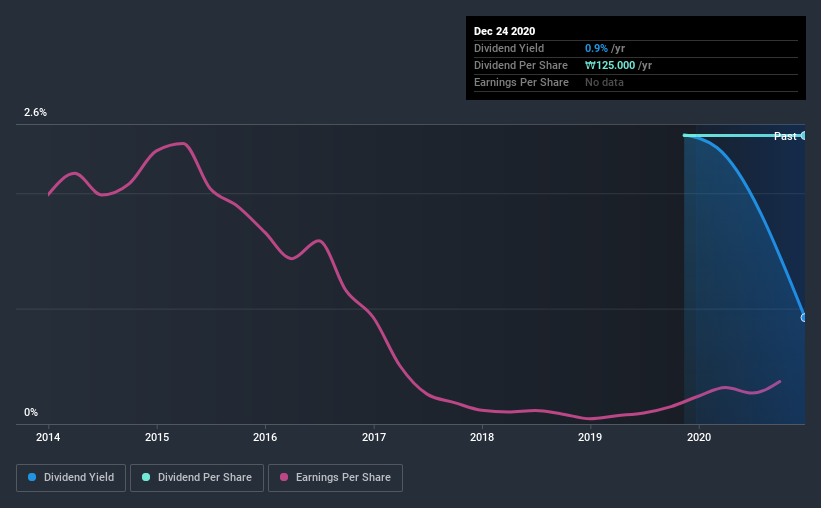Select the 2015 x-axis label

coord(157,437)
